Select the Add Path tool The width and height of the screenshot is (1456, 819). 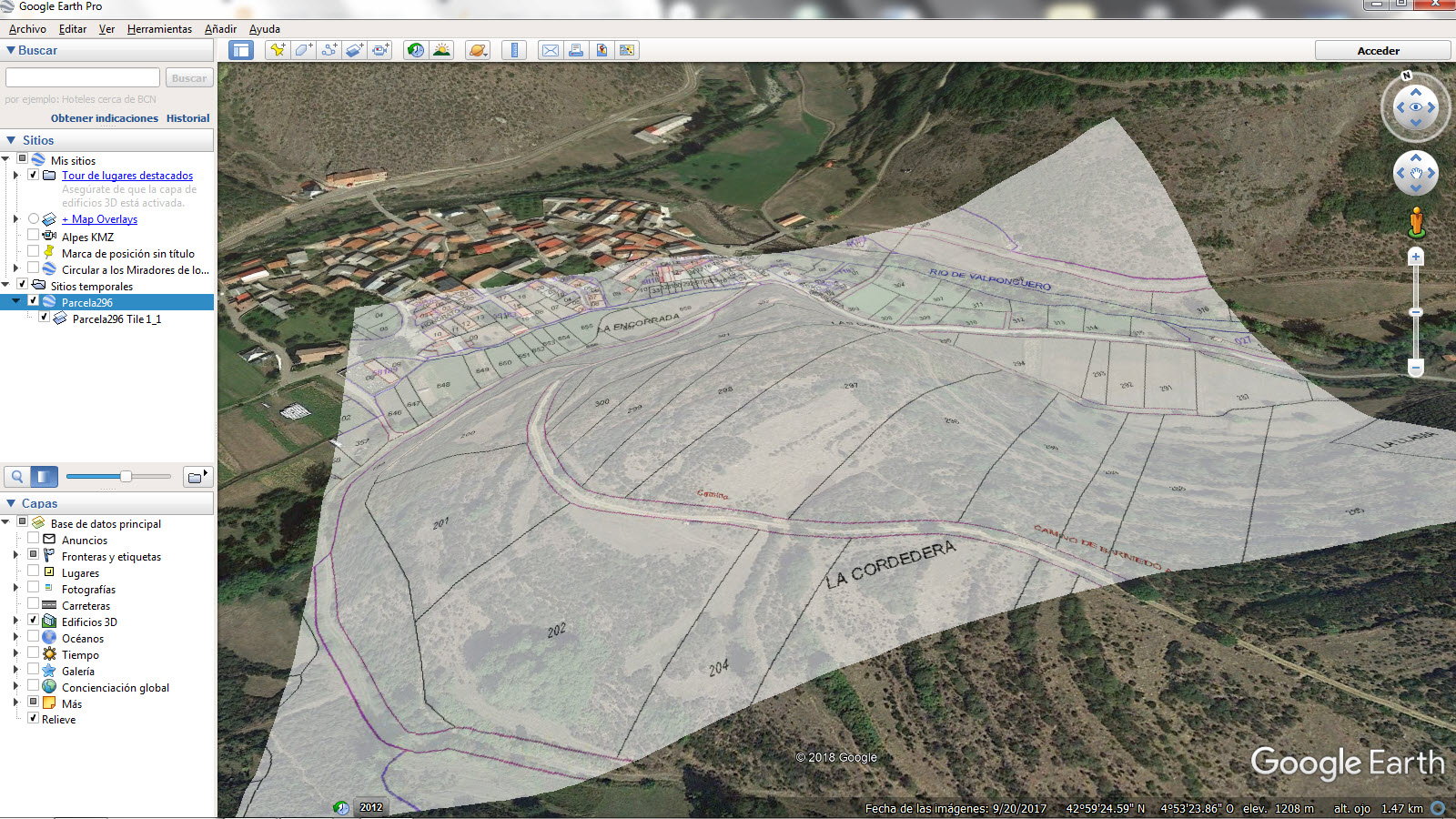[329, 50]
